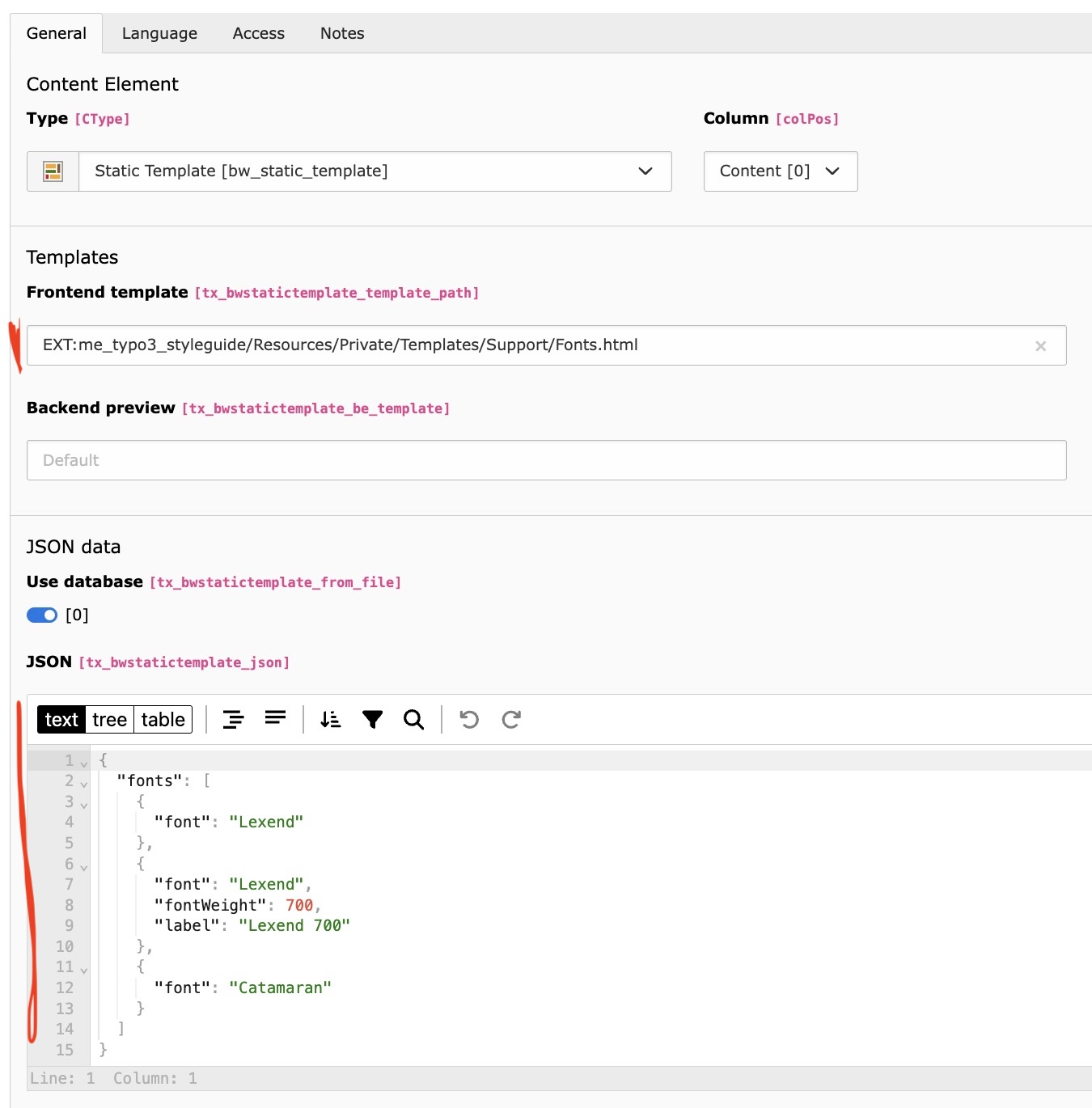Click the redo arrow icon

pos(511,719)
